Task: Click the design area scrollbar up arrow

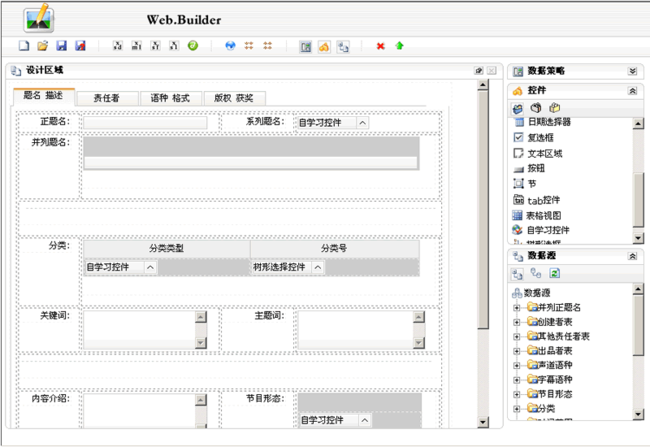Action: (483, 85)
